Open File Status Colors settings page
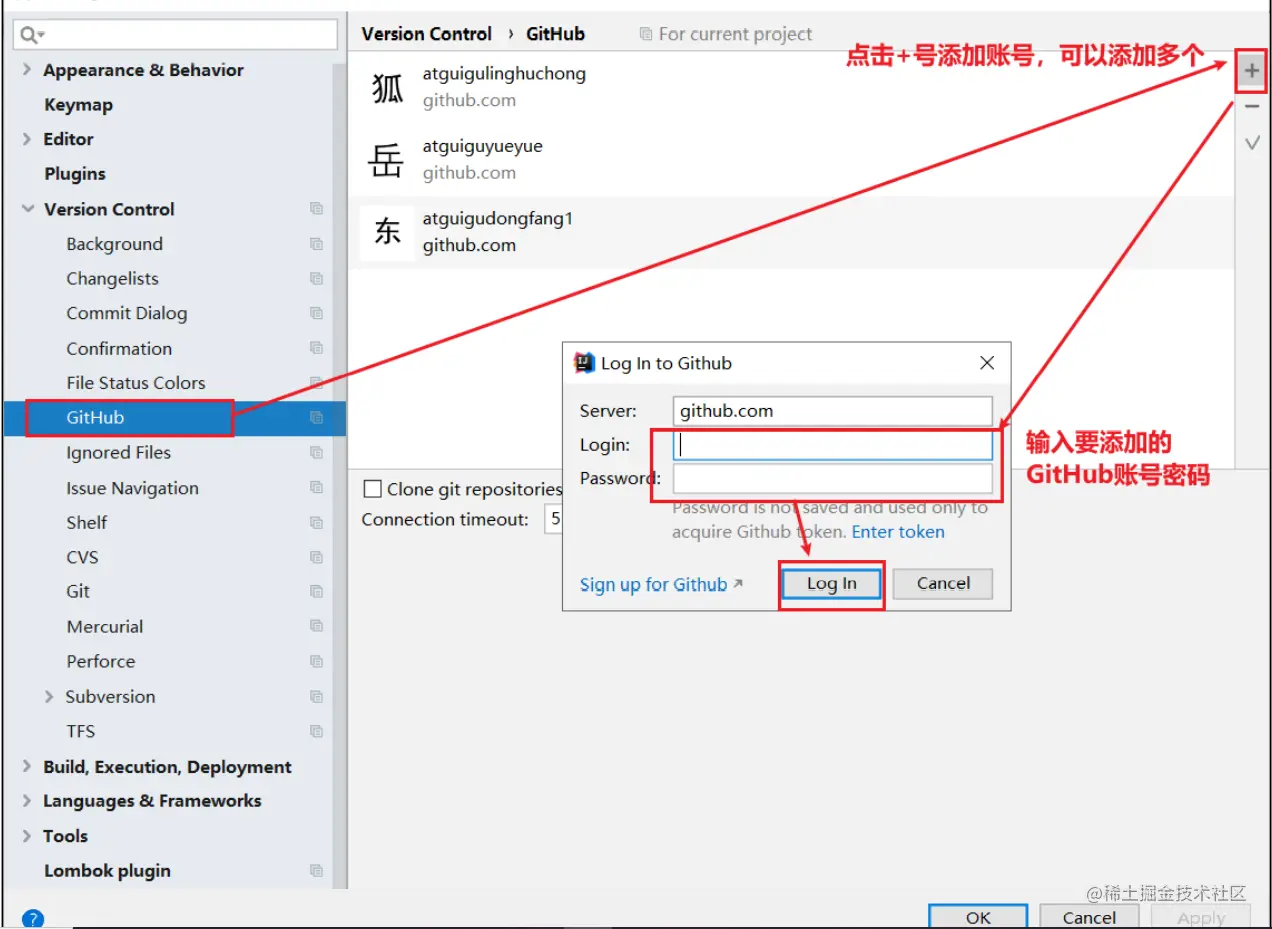 coord(136,383)
